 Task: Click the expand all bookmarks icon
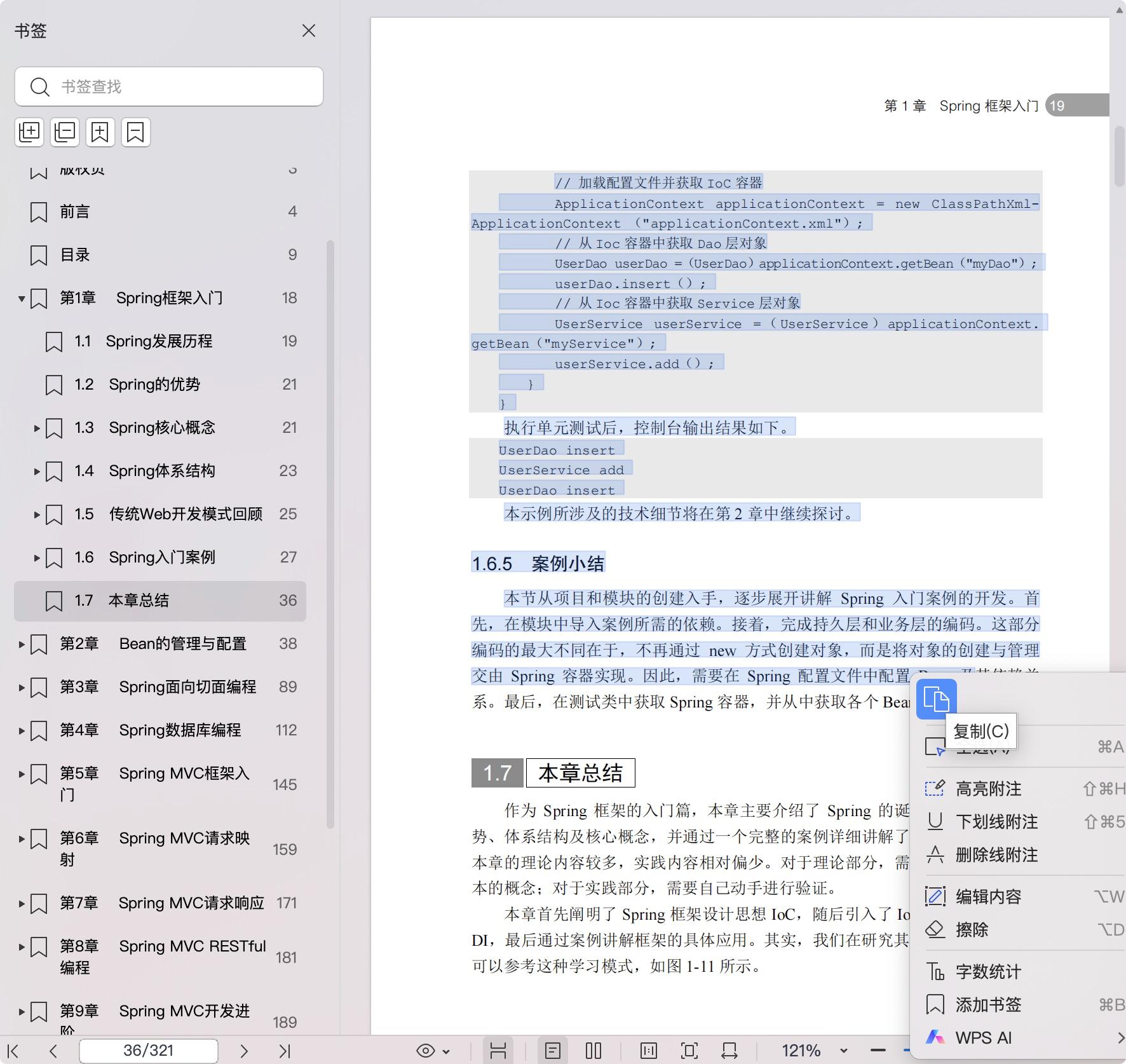(29, 132)
